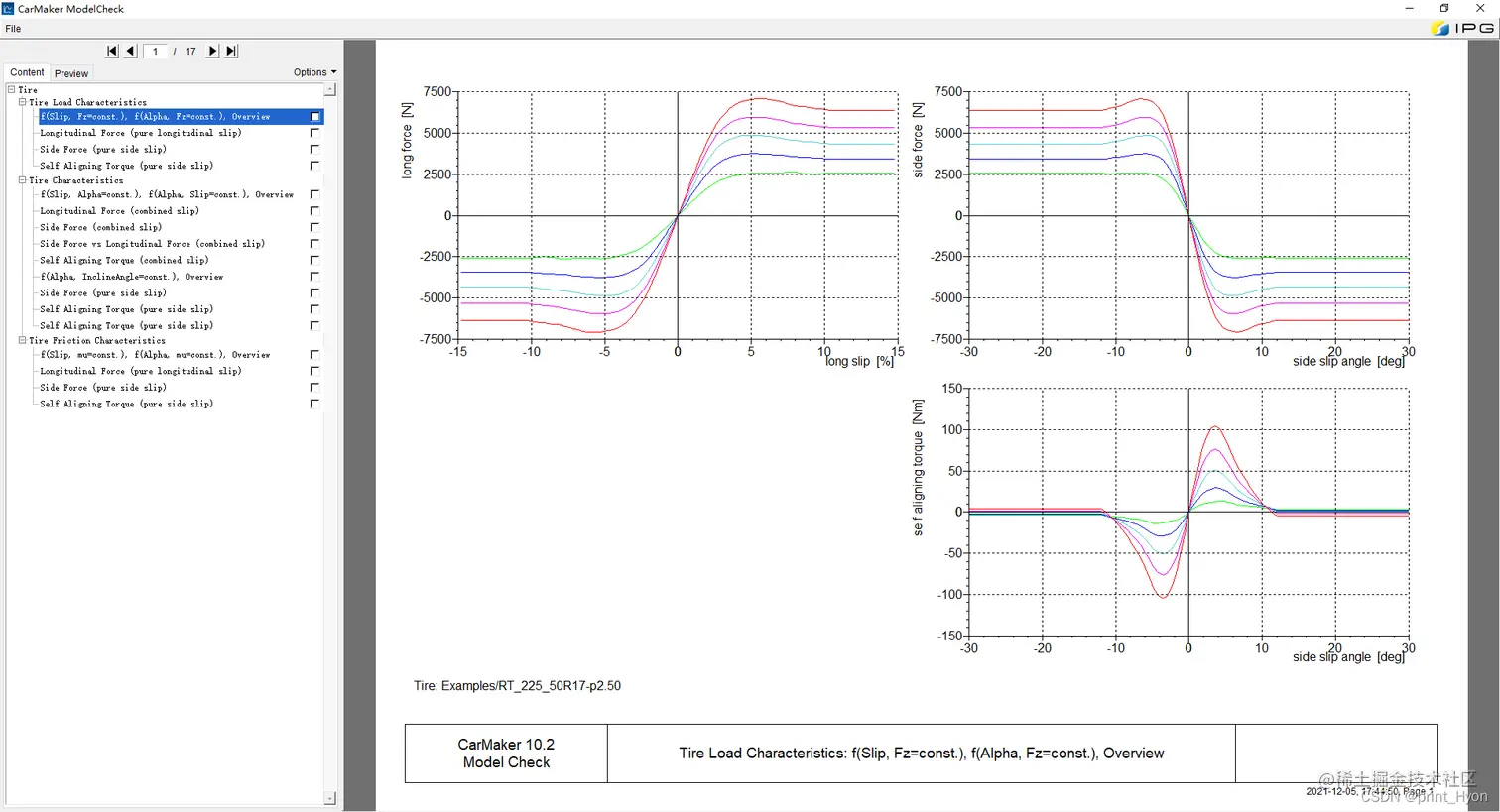Viewport: 1500px width, 812px height.
Task: Select 'Self Aligning Torque (combined slip)' row
Action: (124, 260)
